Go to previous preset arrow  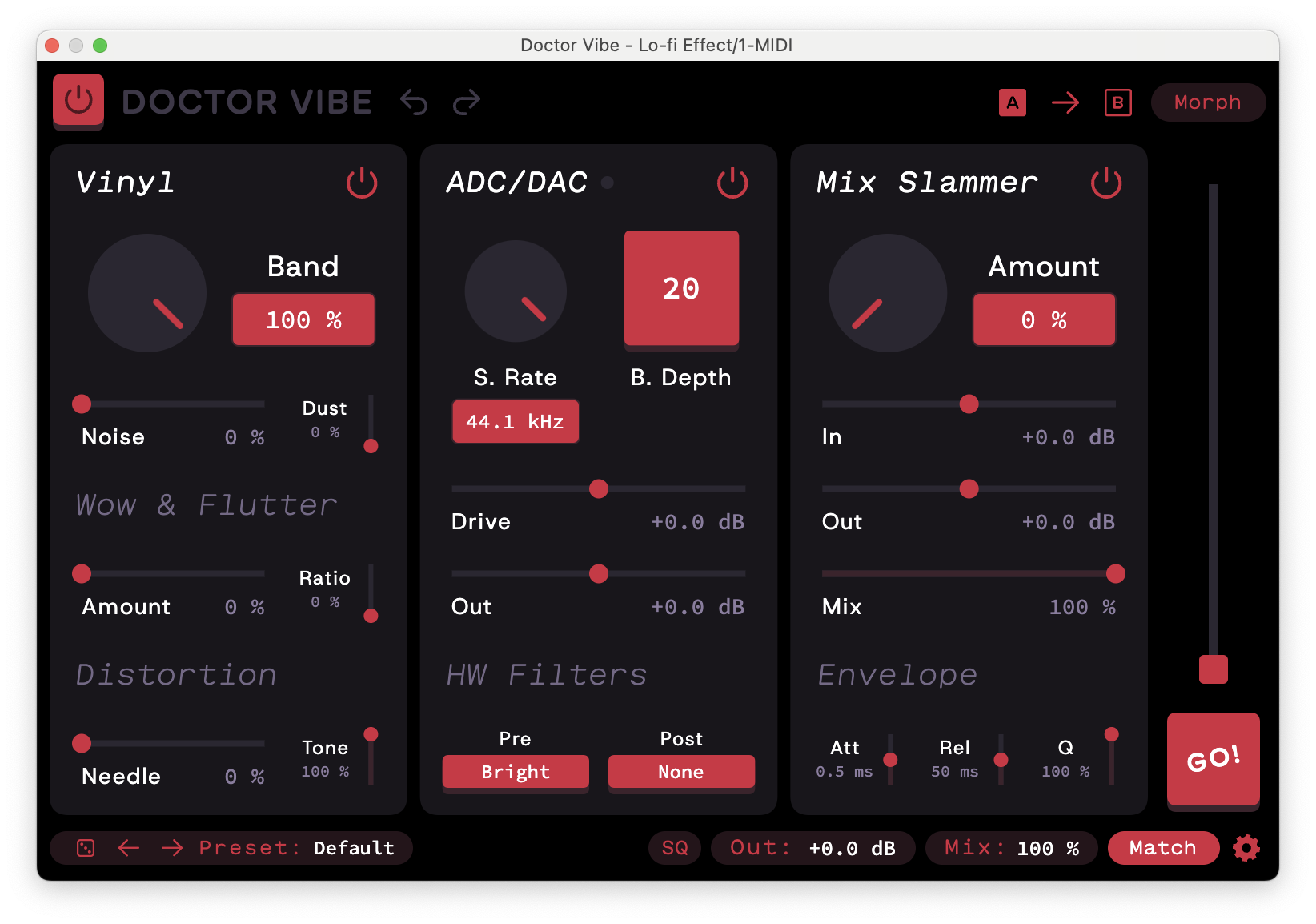pyautogui.click(x=129, y=848)
